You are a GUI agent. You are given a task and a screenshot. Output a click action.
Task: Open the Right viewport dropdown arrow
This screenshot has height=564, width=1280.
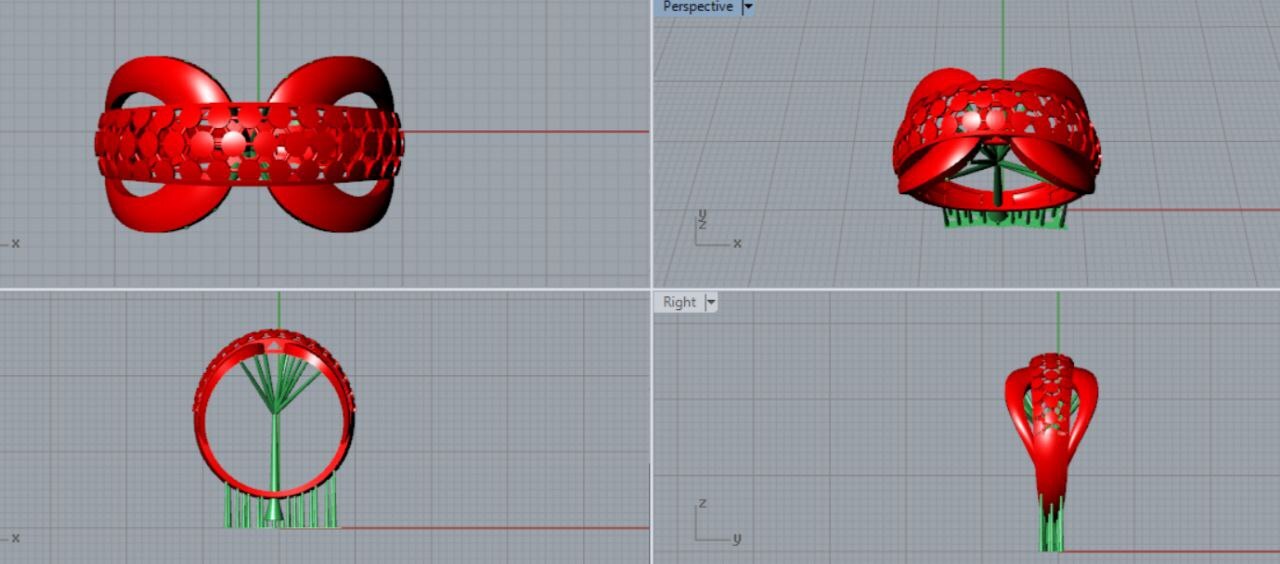pyautogui.click(x=711, y=302)
